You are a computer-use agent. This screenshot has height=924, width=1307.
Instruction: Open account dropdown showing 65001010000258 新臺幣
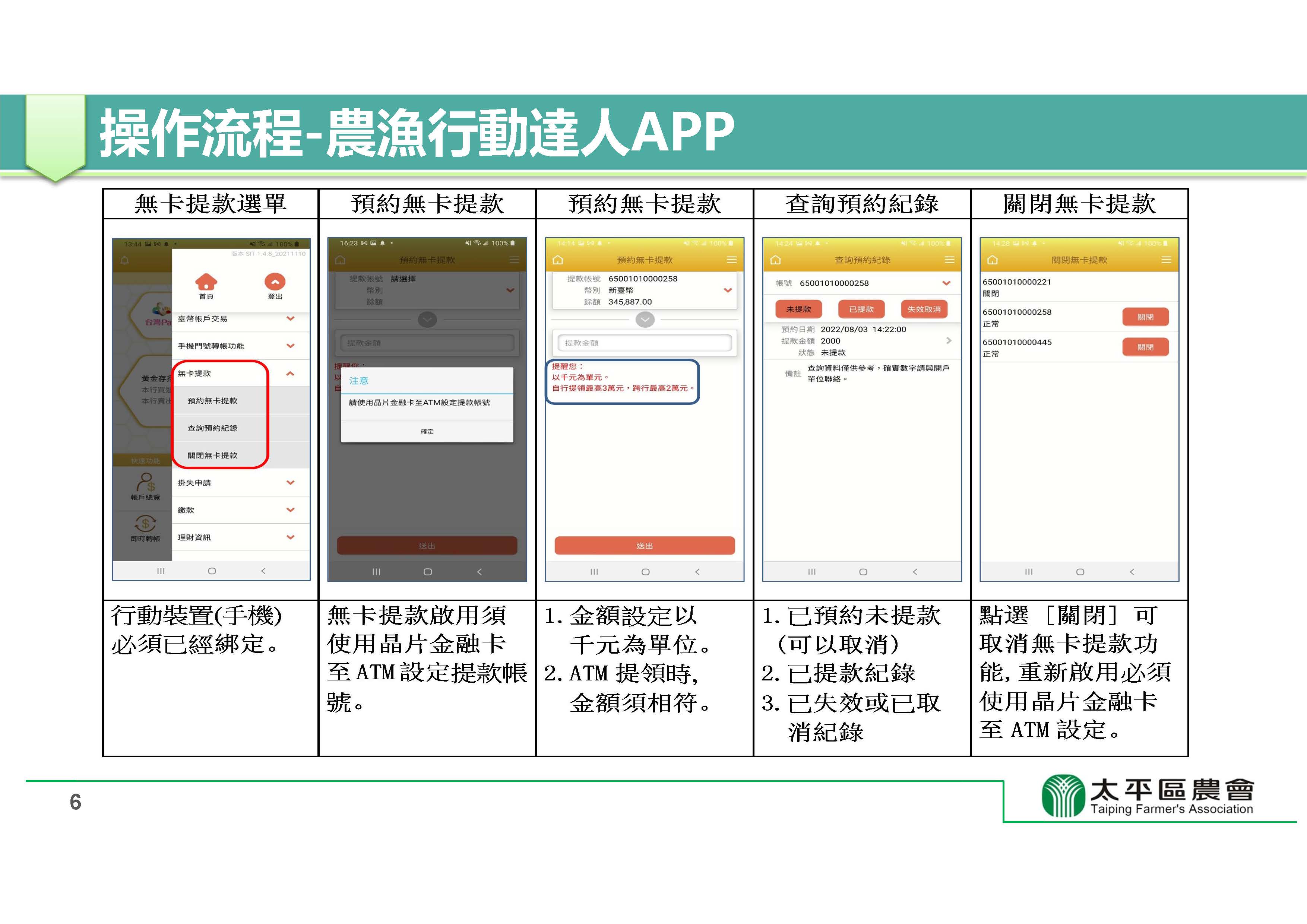[645, 290]
